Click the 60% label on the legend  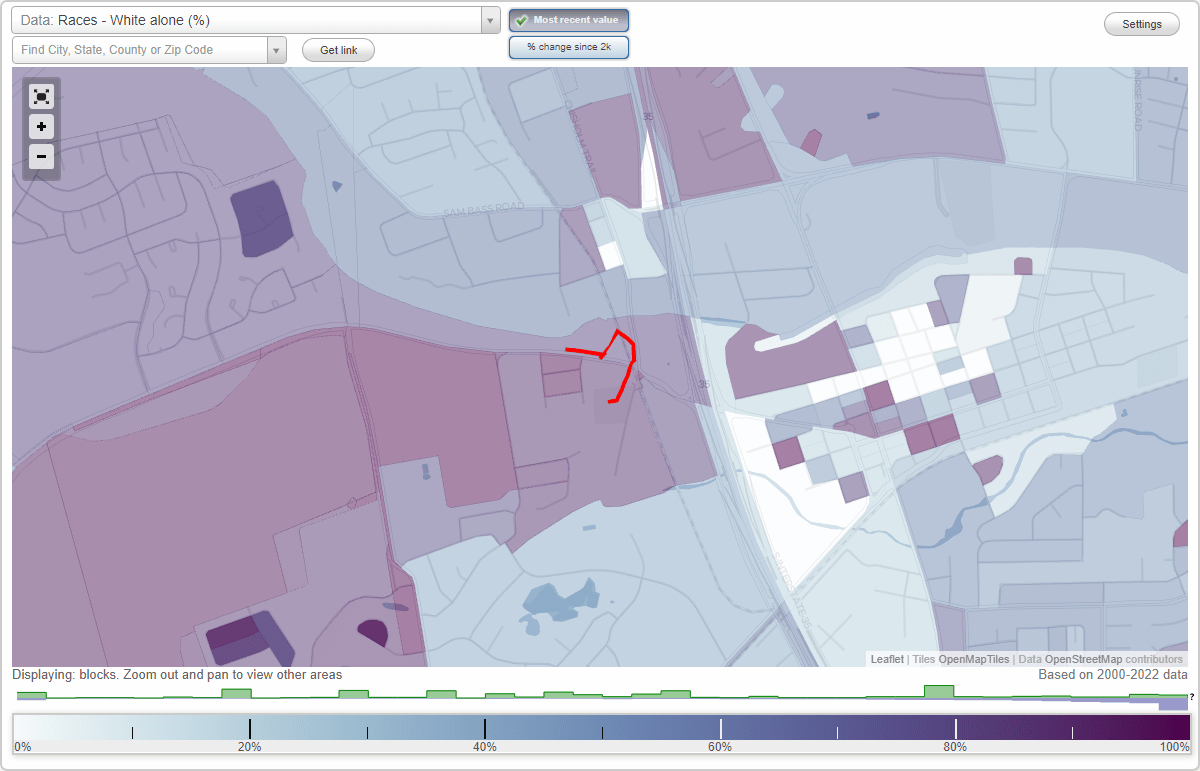(x=720, y=747)
